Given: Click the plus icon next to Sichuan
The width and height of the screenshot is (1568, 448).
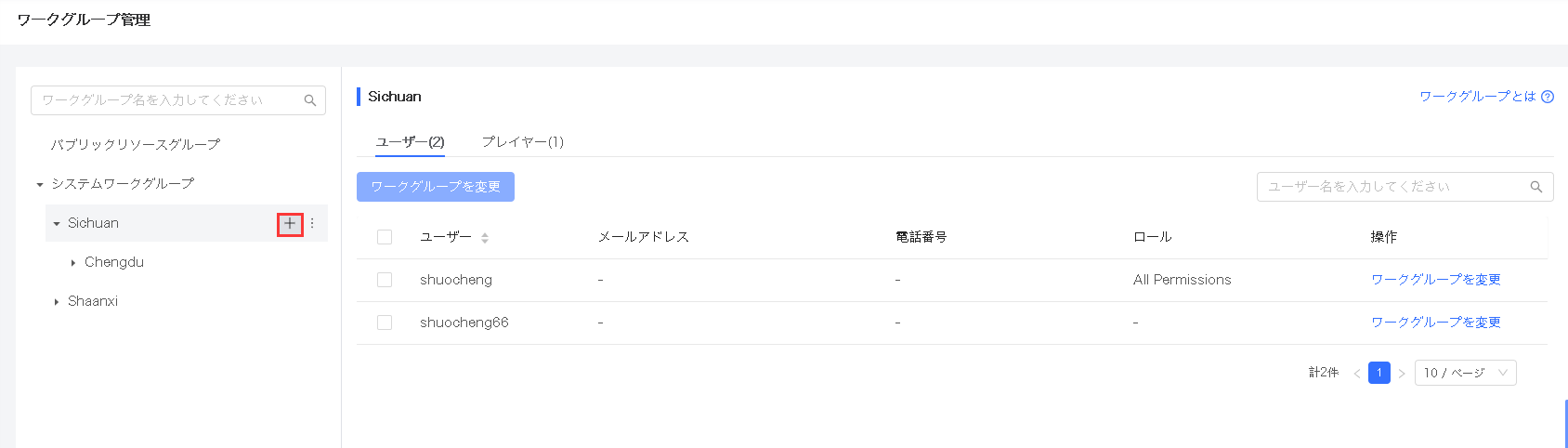Looking at the screenshot, I should pos(290,223).
